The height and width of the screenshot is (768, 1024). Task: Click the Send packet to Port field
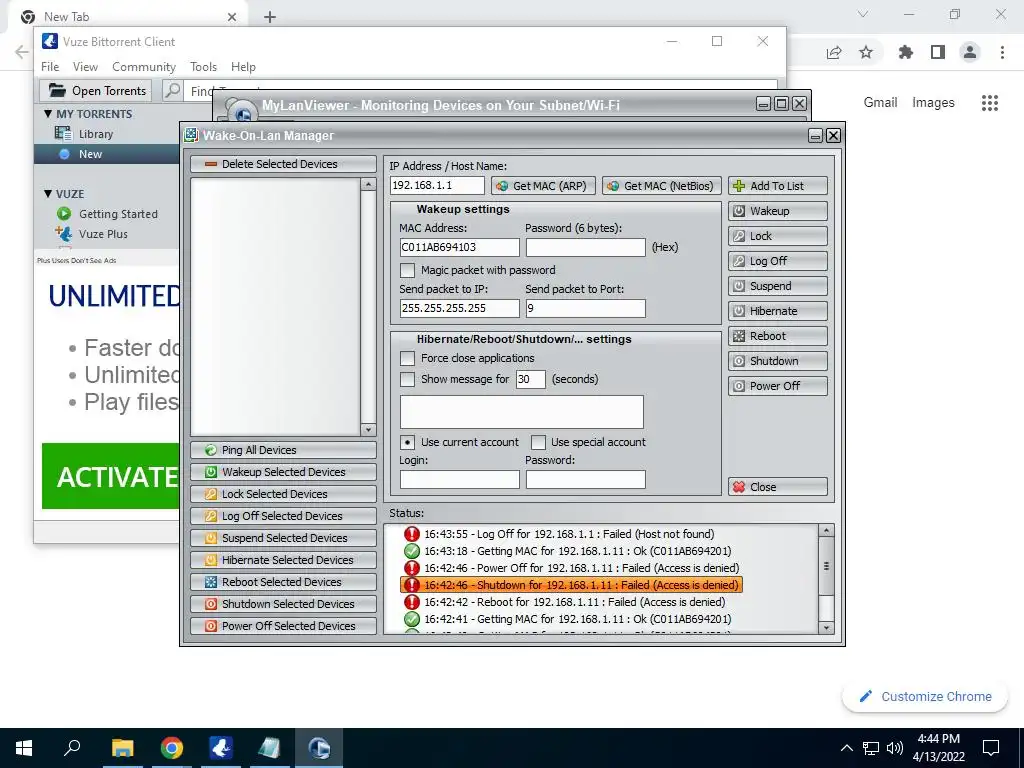(585, 308)
